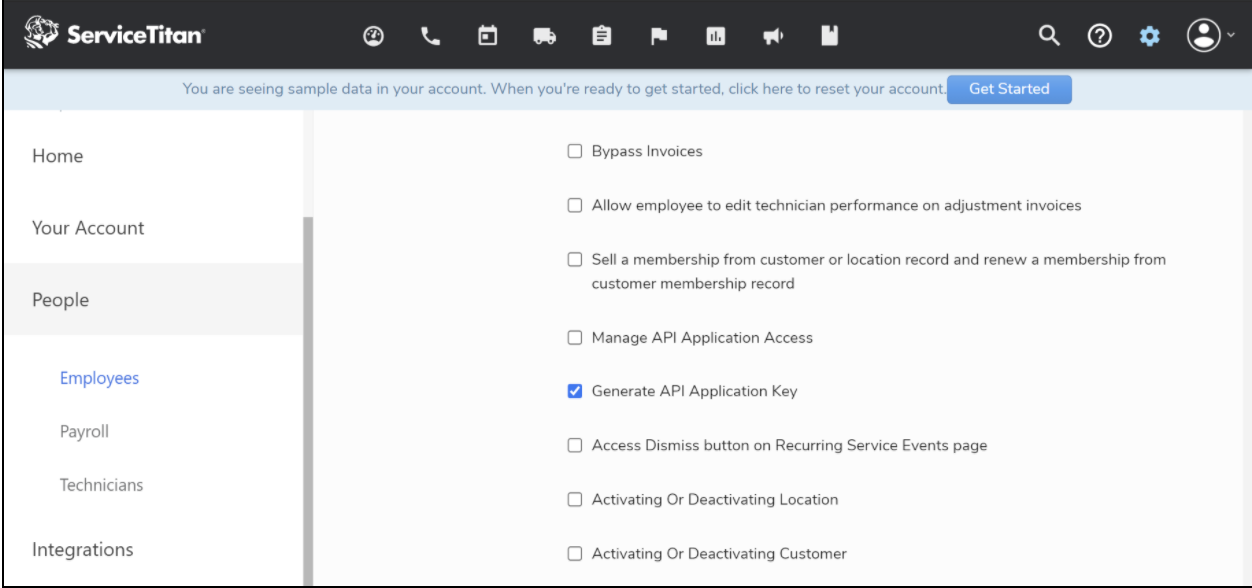Click the help question mark icon
Screen dimensions: 1252x588
tap(1100, 36)
